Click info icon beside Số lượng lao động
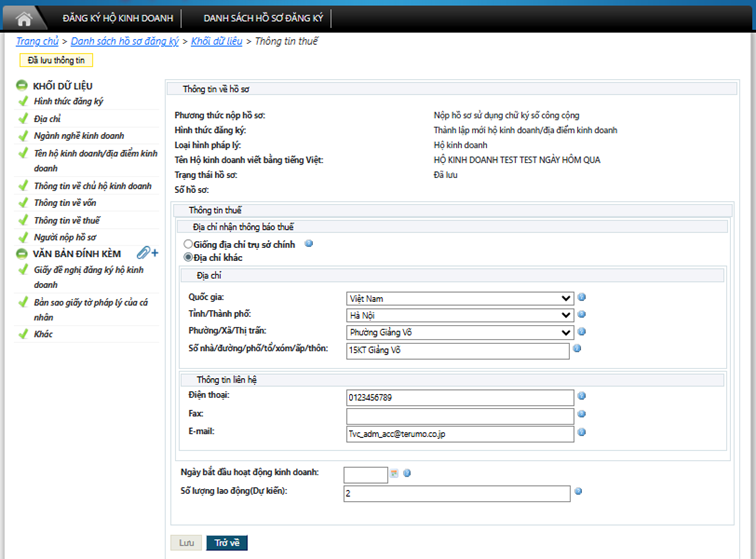 coord(578,492)
